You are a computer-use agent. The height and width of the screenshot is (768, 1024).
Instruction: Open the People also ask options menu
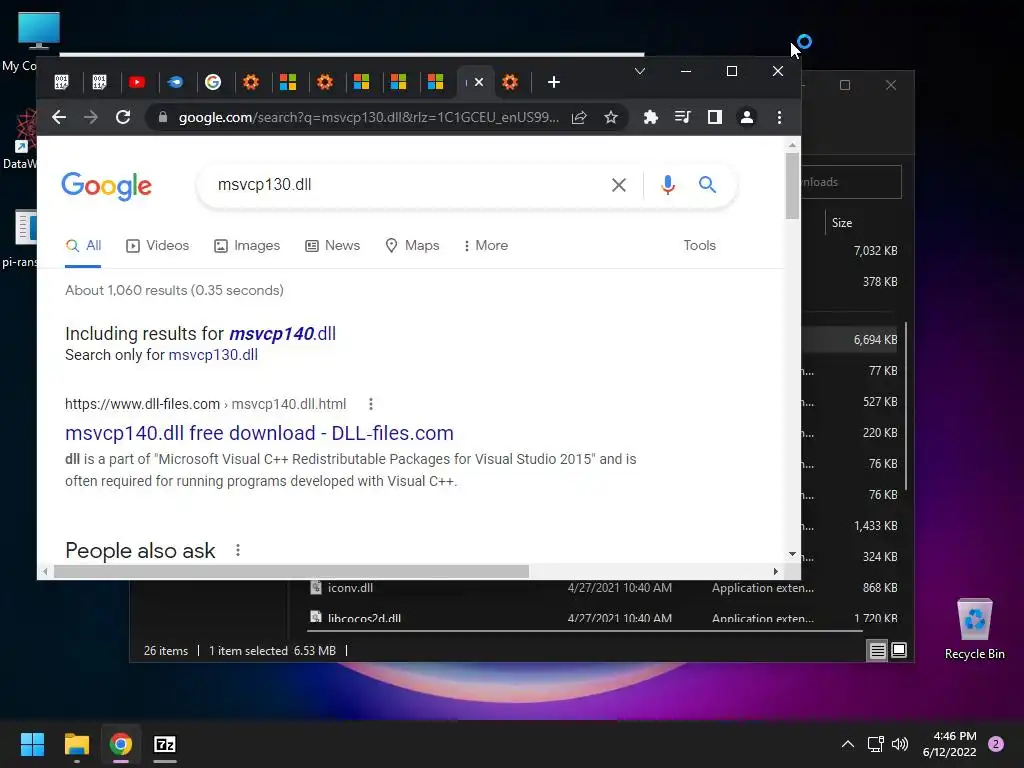coord(238,551)
